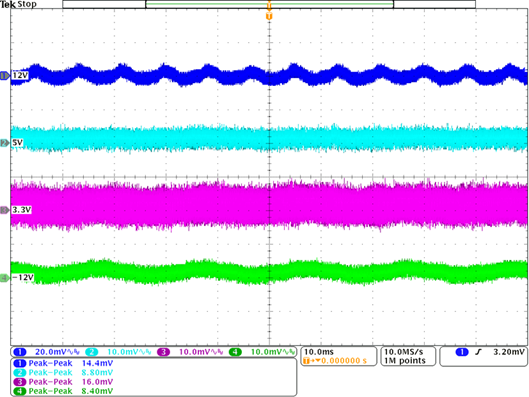Select the channel 4 Peak-Peak 8.40mV measurement

pyautogui.click(x=63, y=391)
